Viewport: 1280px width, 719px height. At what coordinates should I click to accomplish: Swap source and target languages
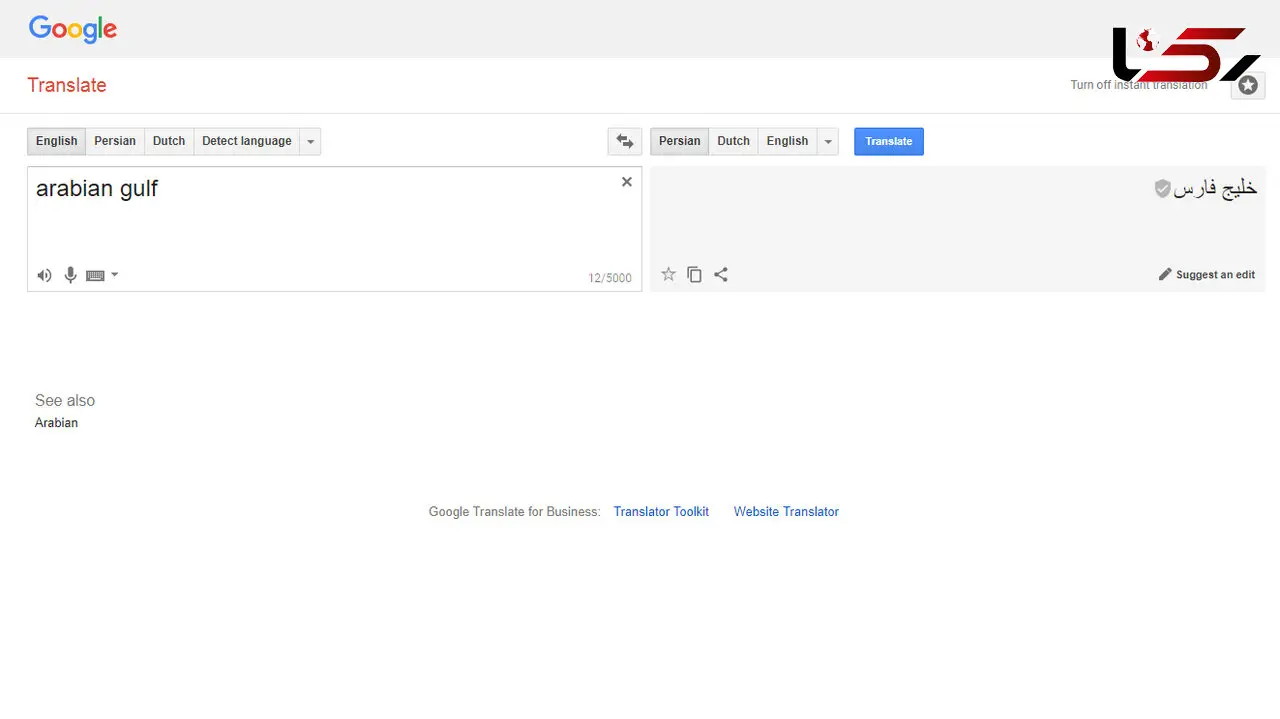pyautogui.click(x=625, y=141)
